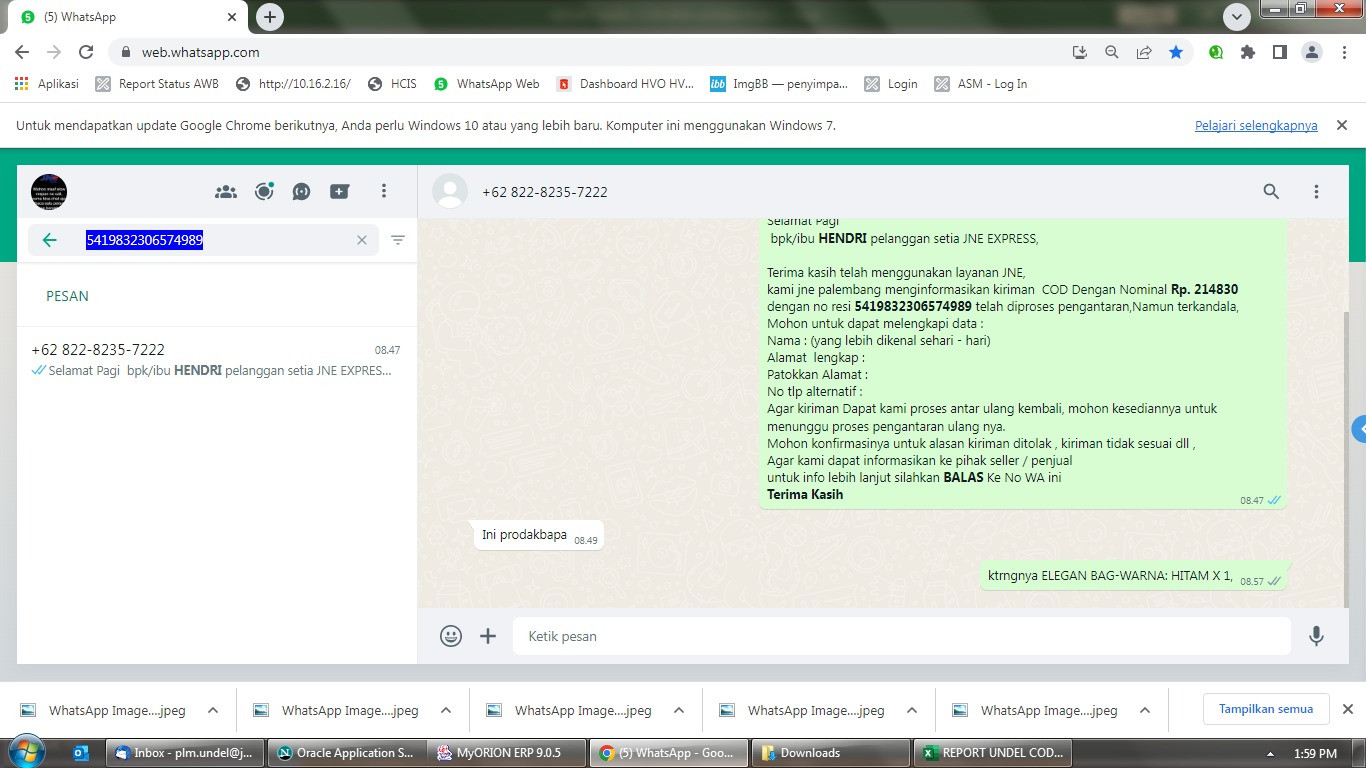Toggle the bookmark star for this page
Screen dimensions: 1366x768
click(x=1176, y=52)
